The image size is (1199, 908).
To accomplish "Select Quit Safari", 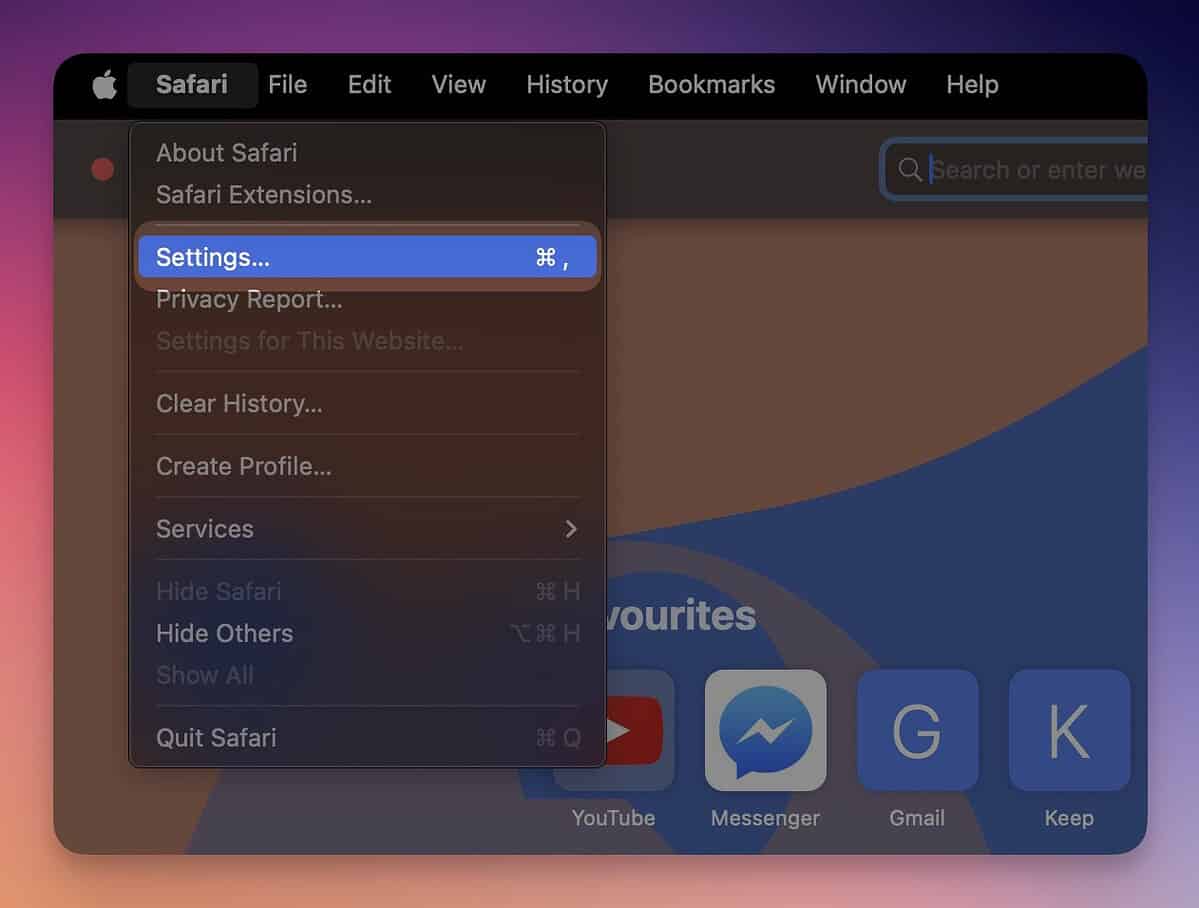I will [x=216, y=737].
